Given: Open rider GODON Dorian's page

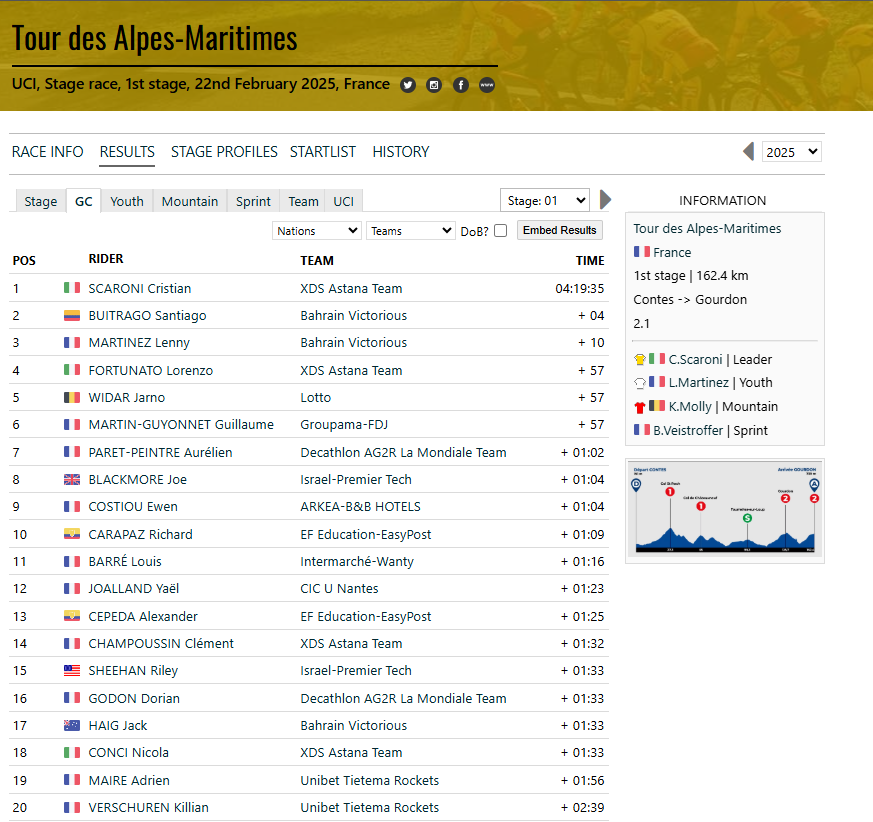Looking at the screenshot, I should 134,698.
